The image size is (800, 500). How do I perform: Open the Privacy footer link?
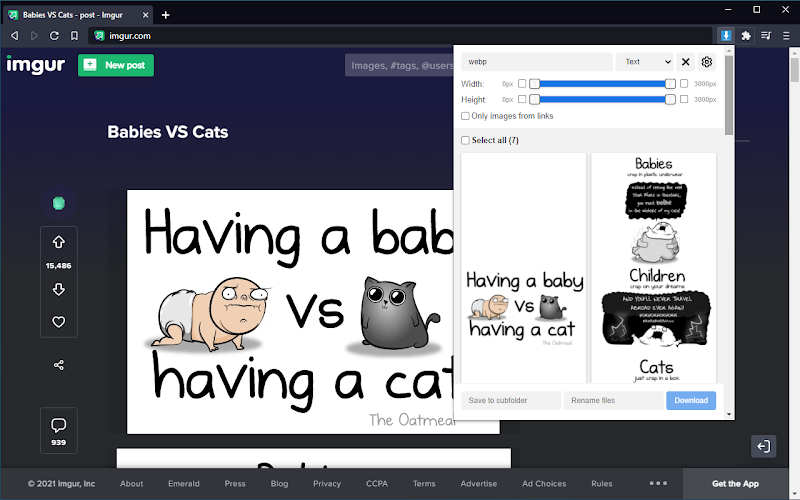pyautogui.click(x=327, y=484)
